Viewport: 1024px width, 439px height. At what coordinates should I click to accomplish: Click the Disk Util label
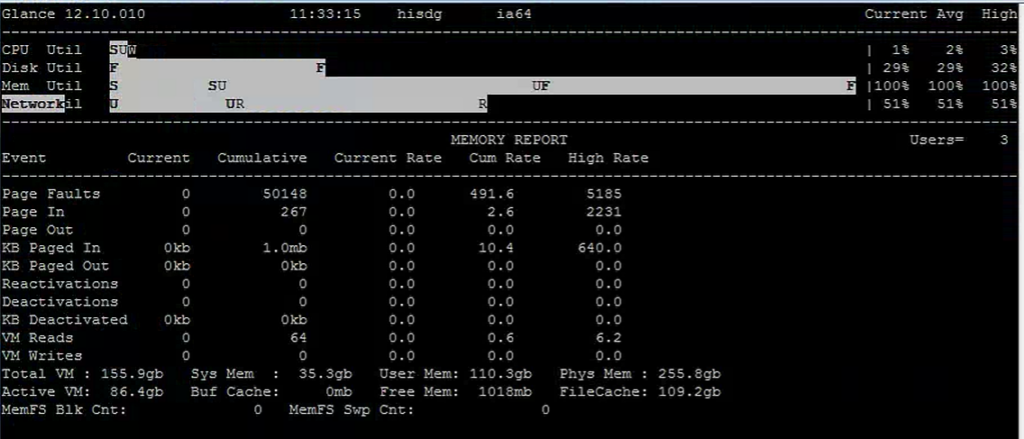[42, 67]
